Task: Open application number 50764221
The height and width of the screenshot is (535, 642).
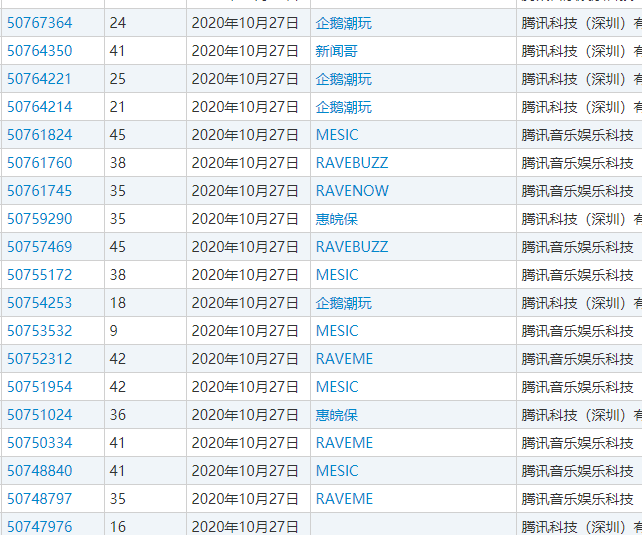Action: coord(39,79)
